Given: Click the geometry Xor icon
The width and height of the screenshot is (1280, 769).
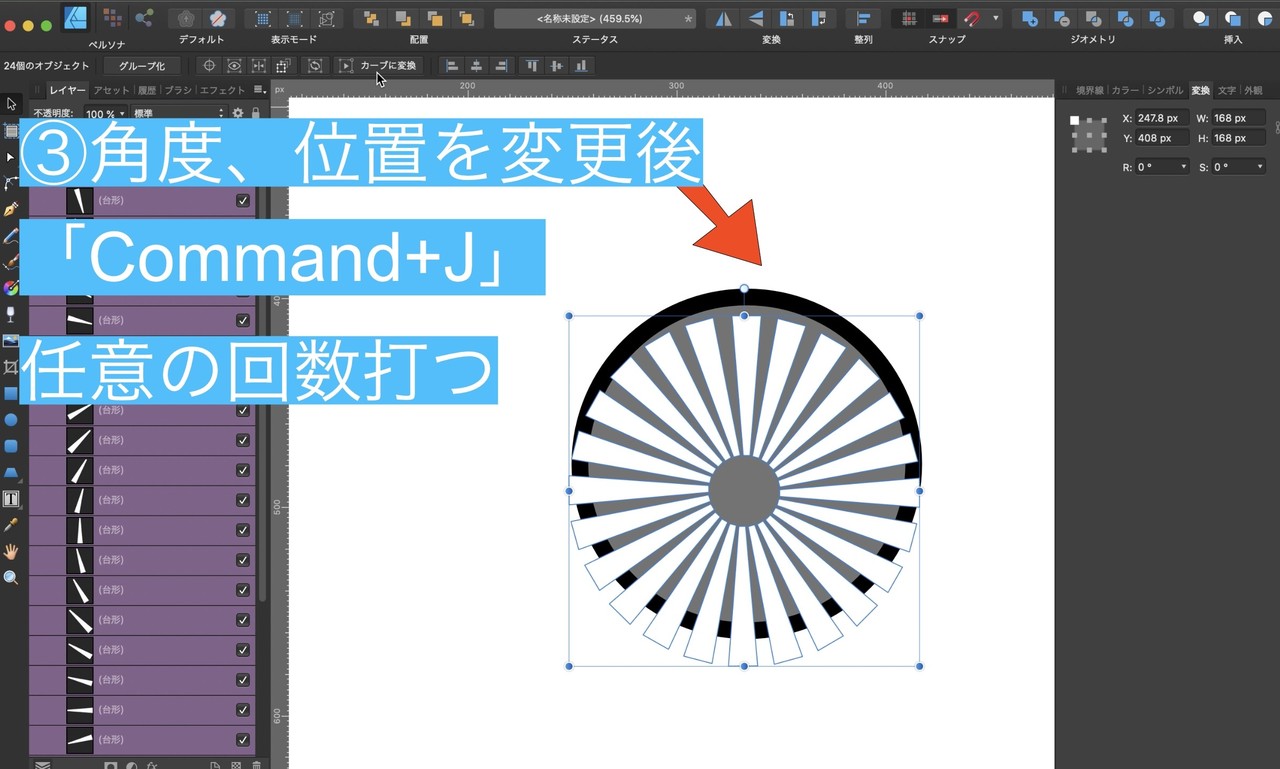Looking at the screenshot, I should point(1127,18).
